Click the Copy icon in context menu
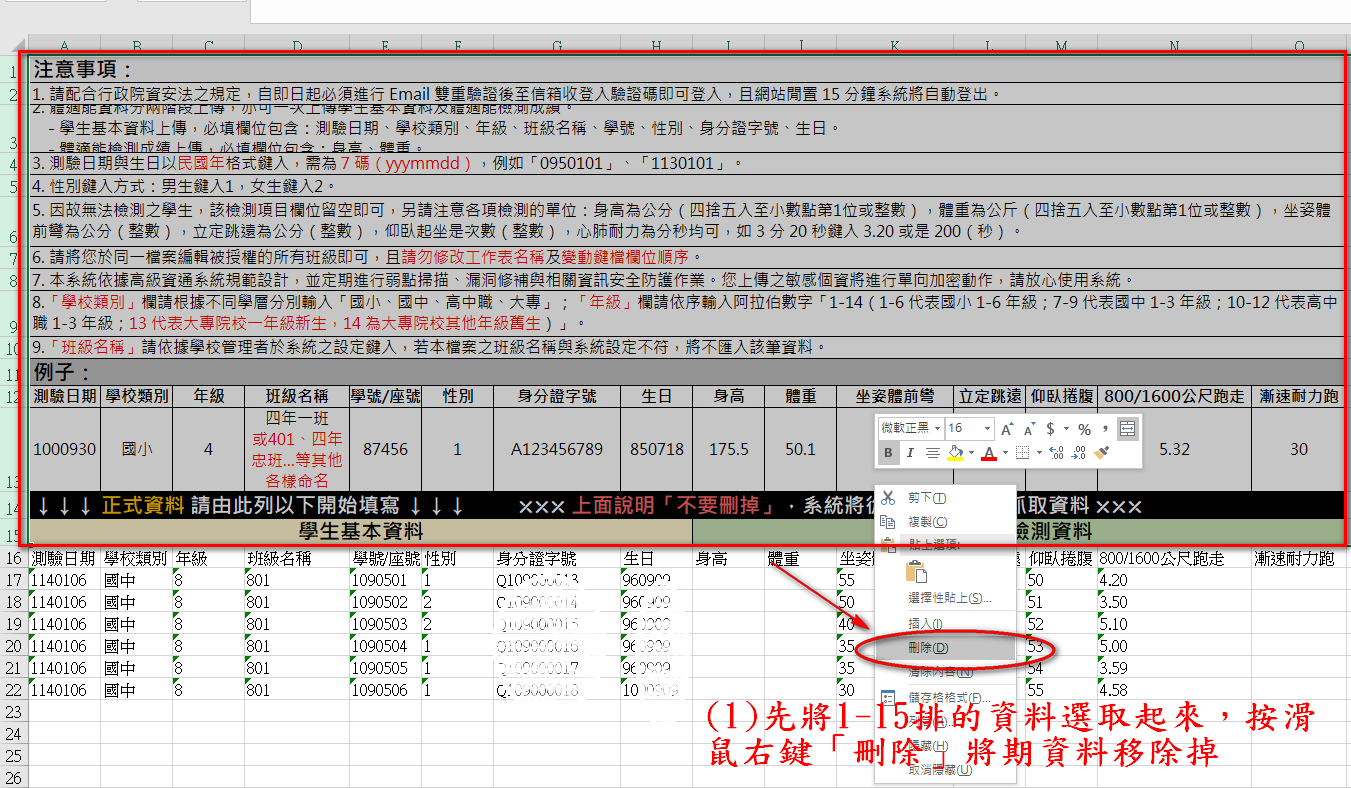 [x=886, y=522]
